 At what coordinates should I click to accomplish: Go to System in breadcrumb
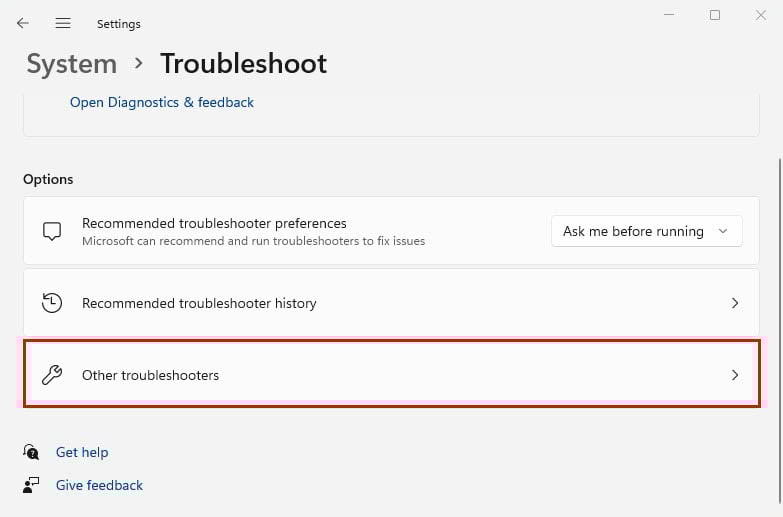(x=71, y=64)
